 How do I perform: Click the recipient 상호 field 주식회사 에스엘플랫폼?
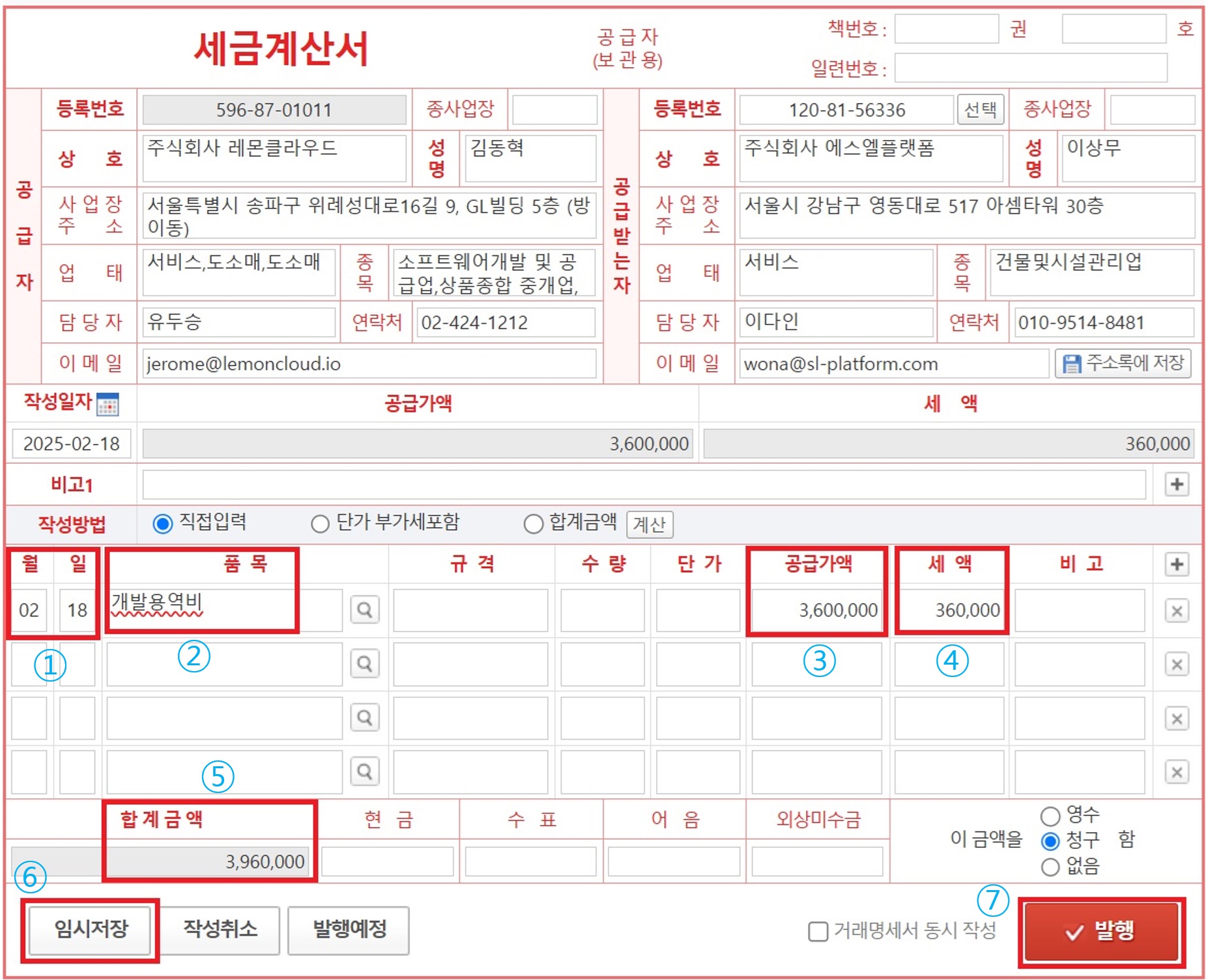[x=870, y=158]
